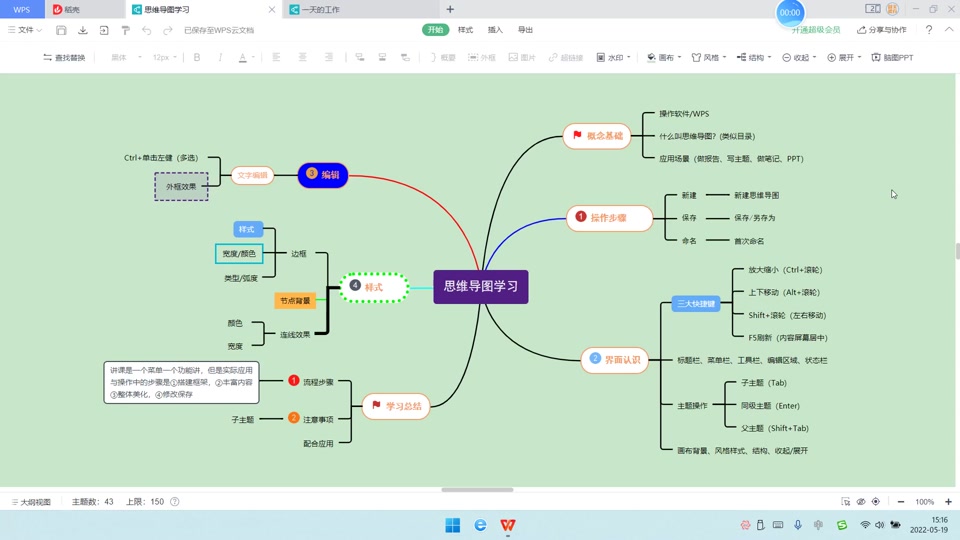Click the 查找替换 find-replace tool

[x=64, y=58]
